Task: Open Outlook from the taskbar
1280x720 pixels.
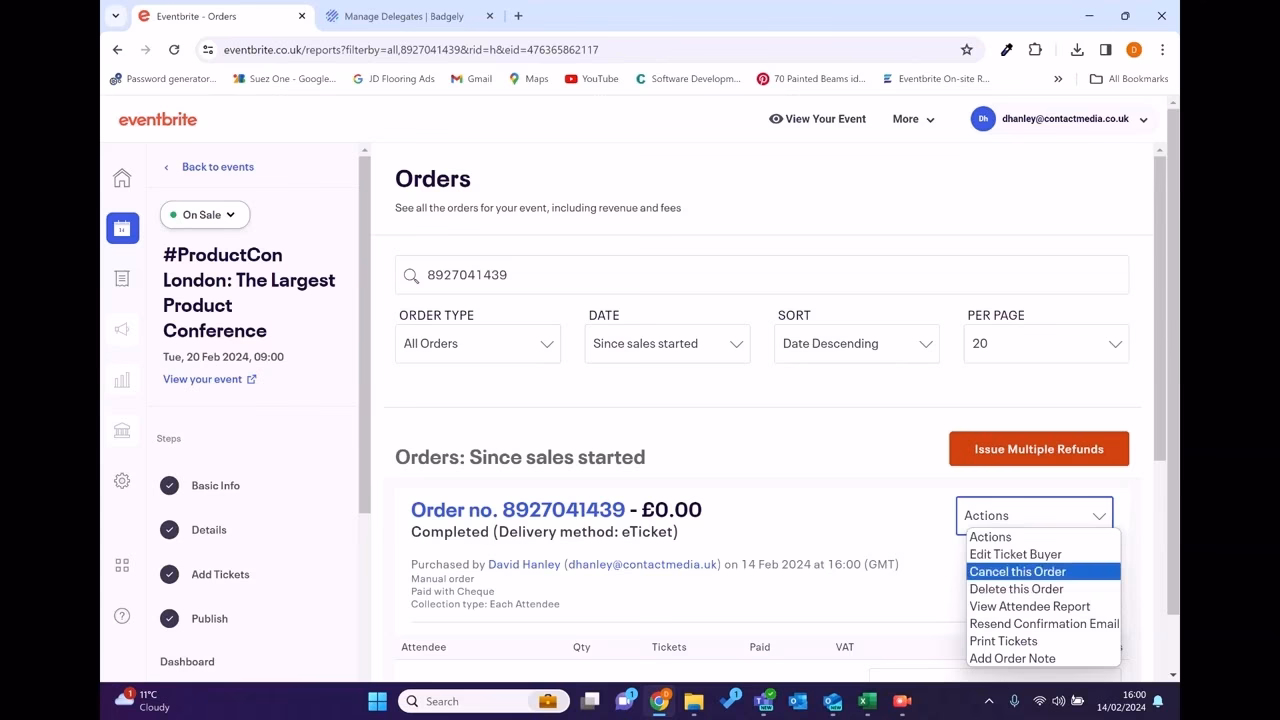Action: pyautogui.click(x=798, y=701)
